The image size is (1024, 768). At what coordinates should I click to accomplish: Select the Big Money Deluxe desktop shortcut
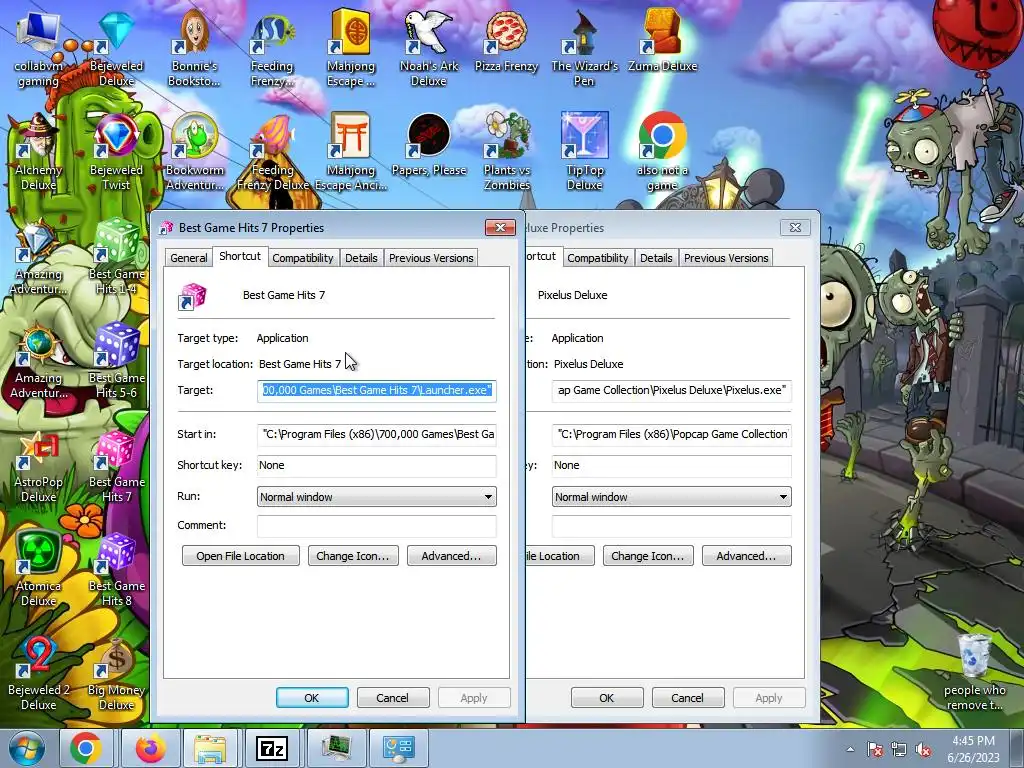click(116, 673)
